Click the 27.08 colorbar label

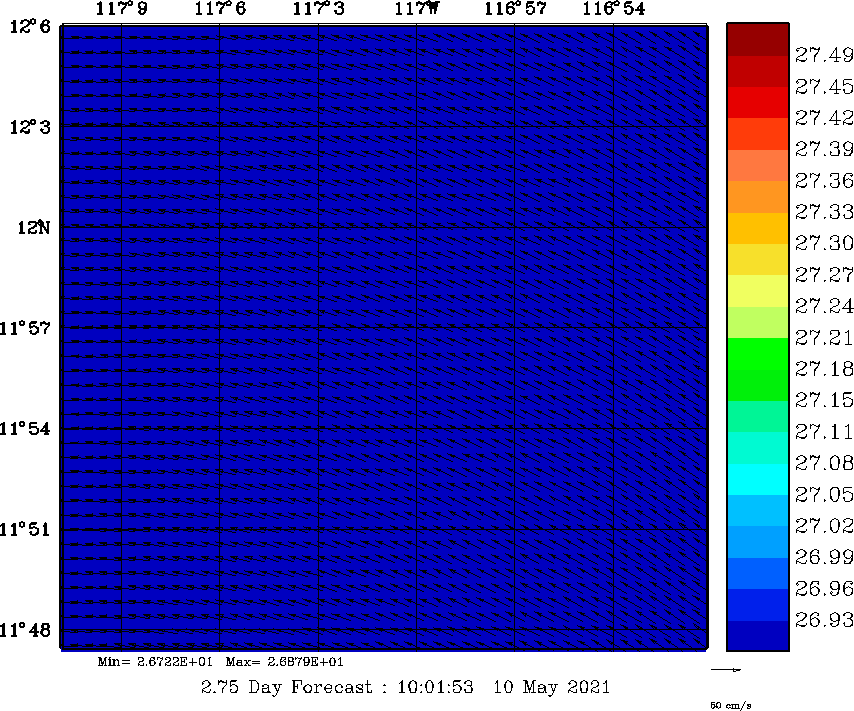coord(824,463)
